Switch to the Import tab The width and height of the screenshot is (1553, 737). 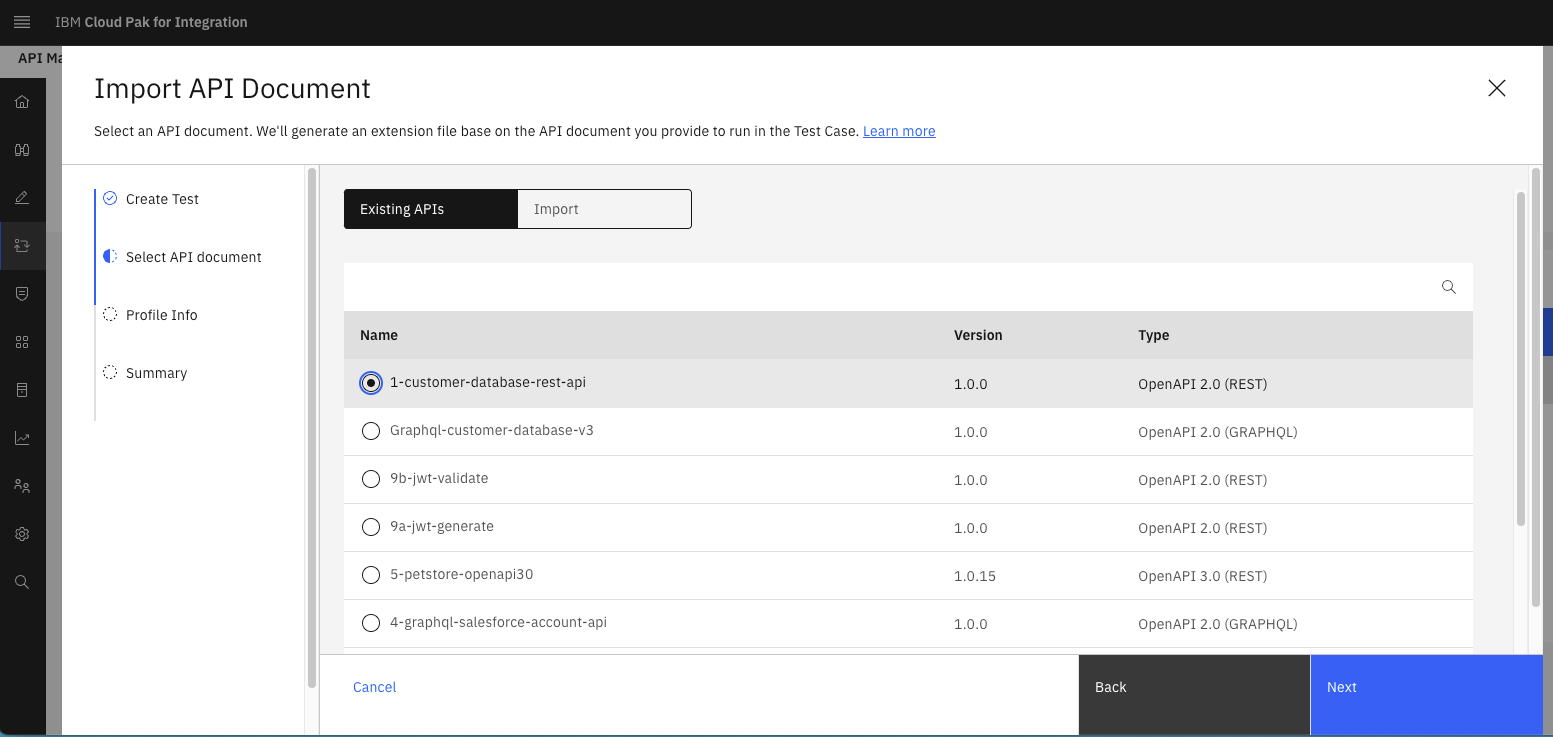click(604, 209)
